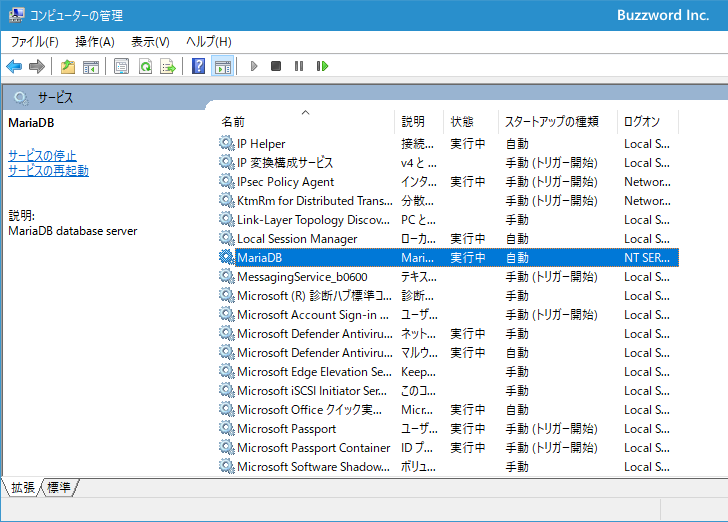This screenshot has width=728, height=522.
Task: Sort by the 状態 column header
Action: [471, 122]
